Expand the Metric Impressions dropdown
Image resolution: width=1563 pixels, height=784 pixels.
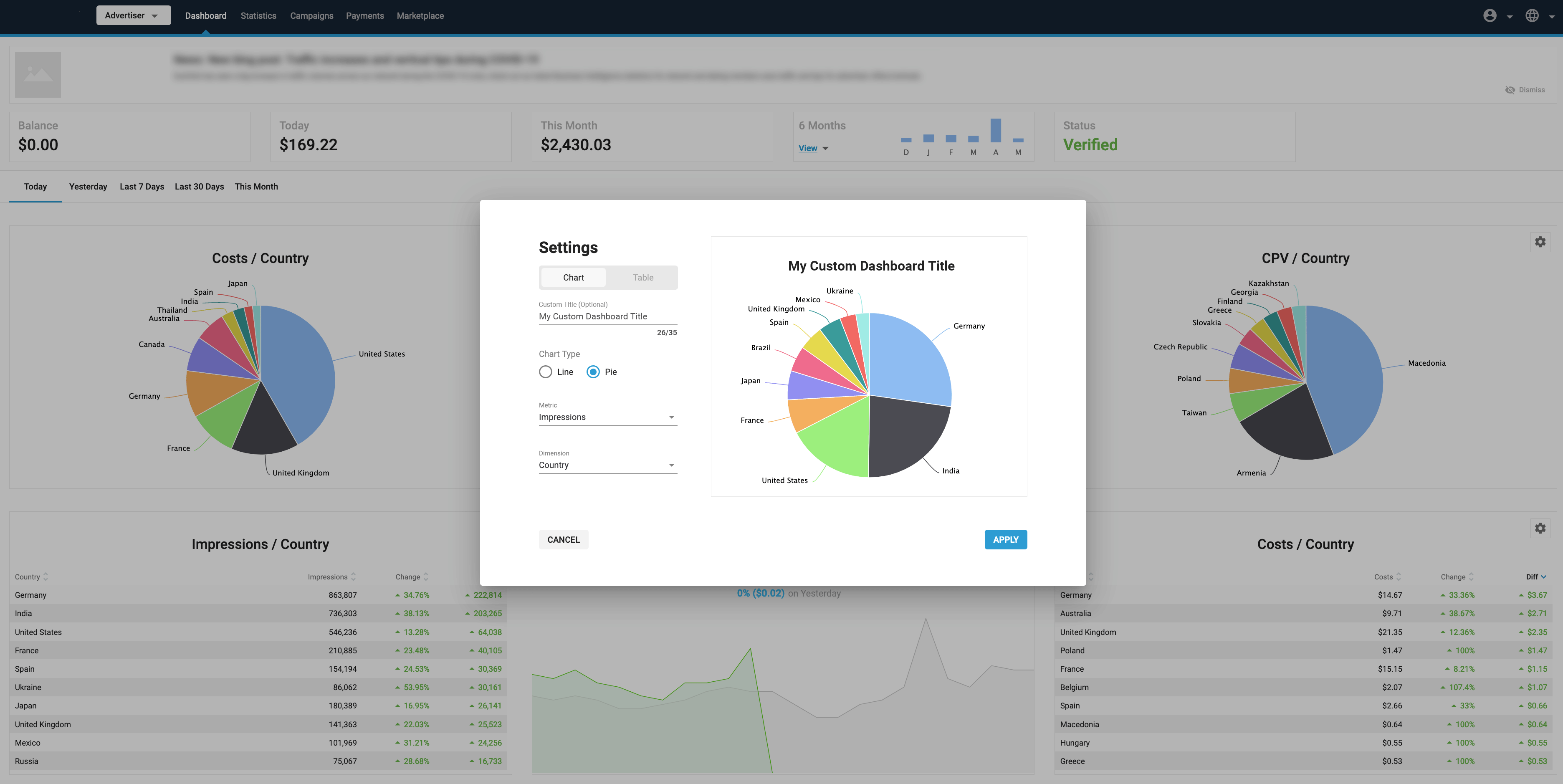607,417
